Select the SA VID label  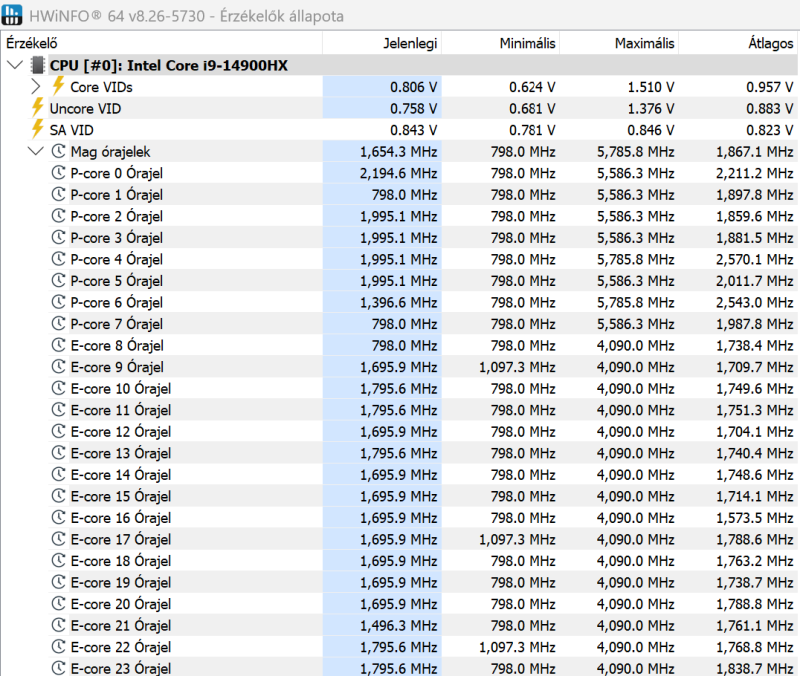click(x=71, y=130)
